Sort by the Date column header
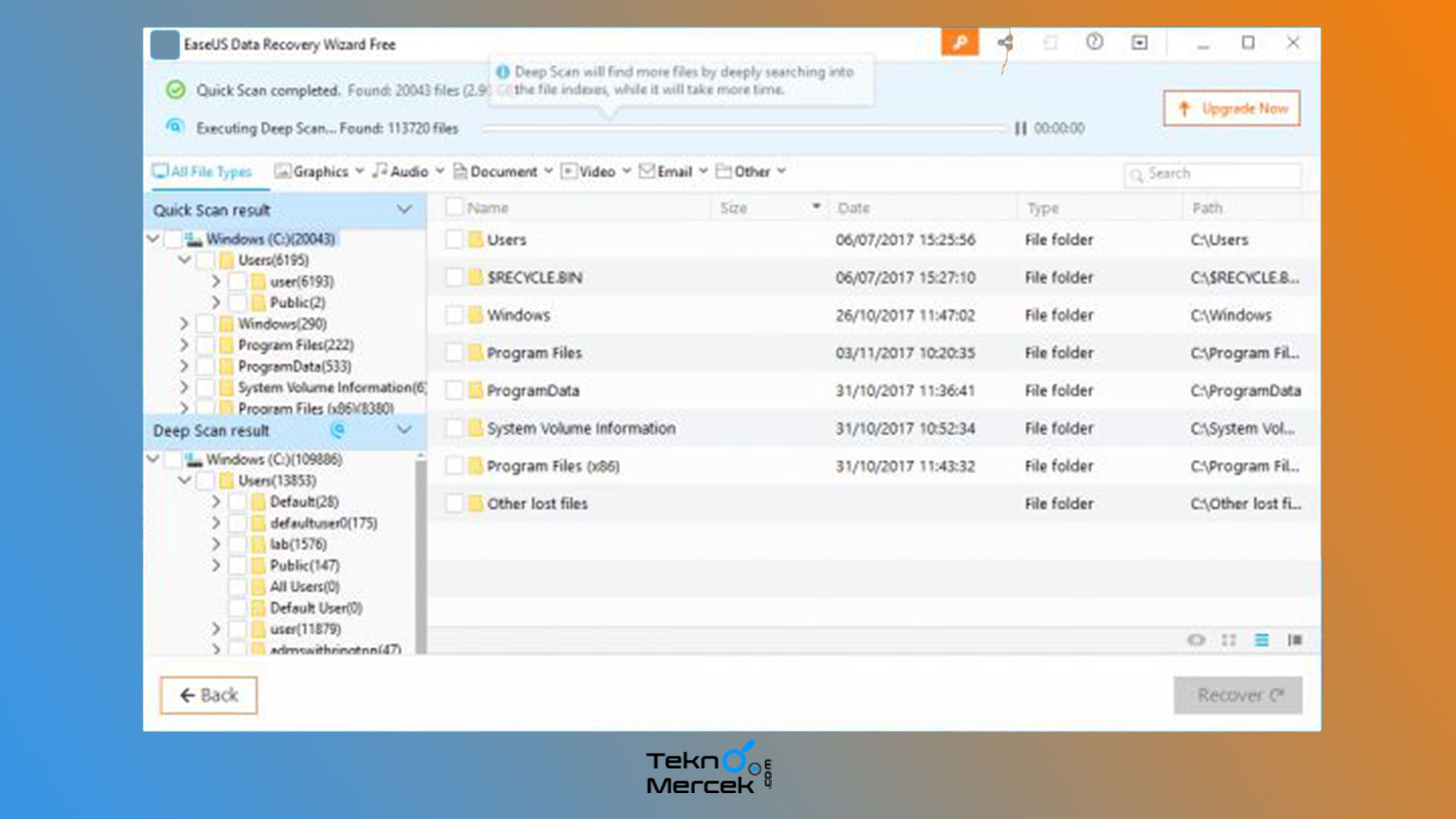The image size is (1456, 819). [x=853, y=208]
